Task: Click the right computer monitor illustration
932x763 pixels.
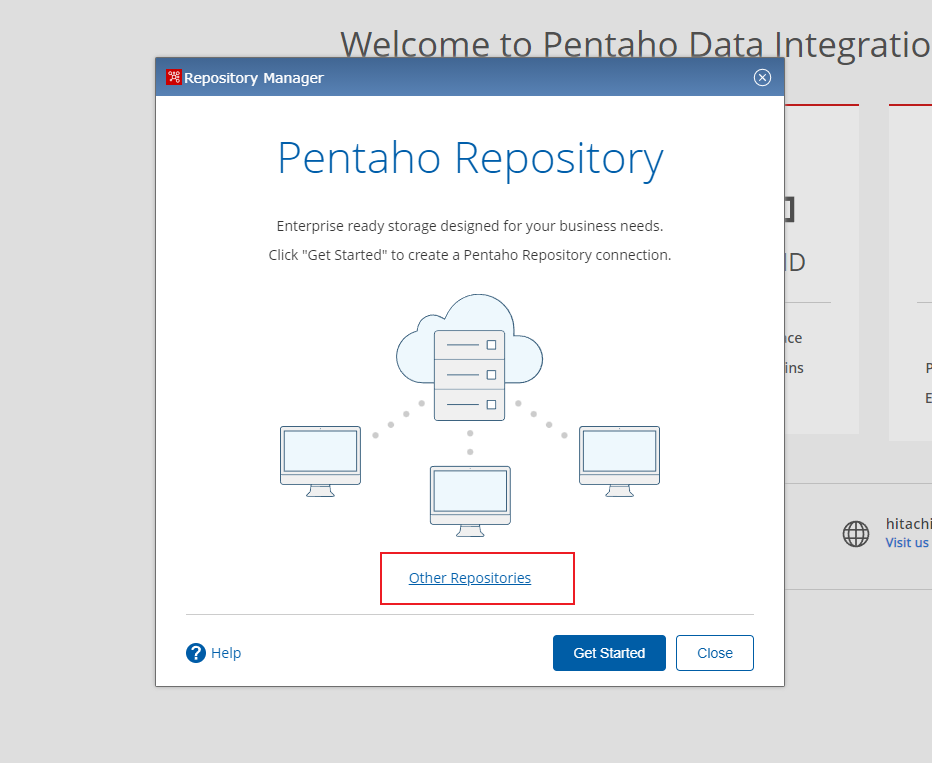Action: (x=619, y=461)
